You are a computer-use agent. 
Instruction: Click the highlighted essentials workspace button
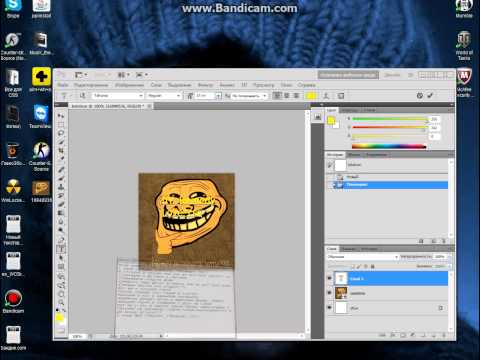pyautogui.click(x=348, y=75)
